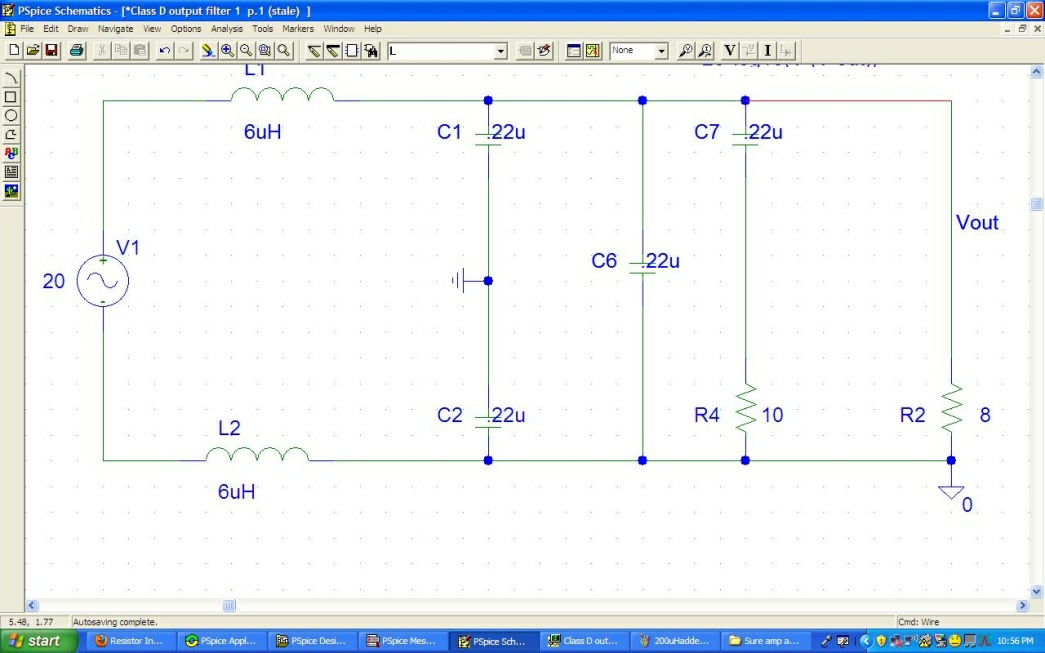Image resolution: width=1045 pixels, height=653 pixels.
Task: Print the schematic
Action: click(77, 51)
